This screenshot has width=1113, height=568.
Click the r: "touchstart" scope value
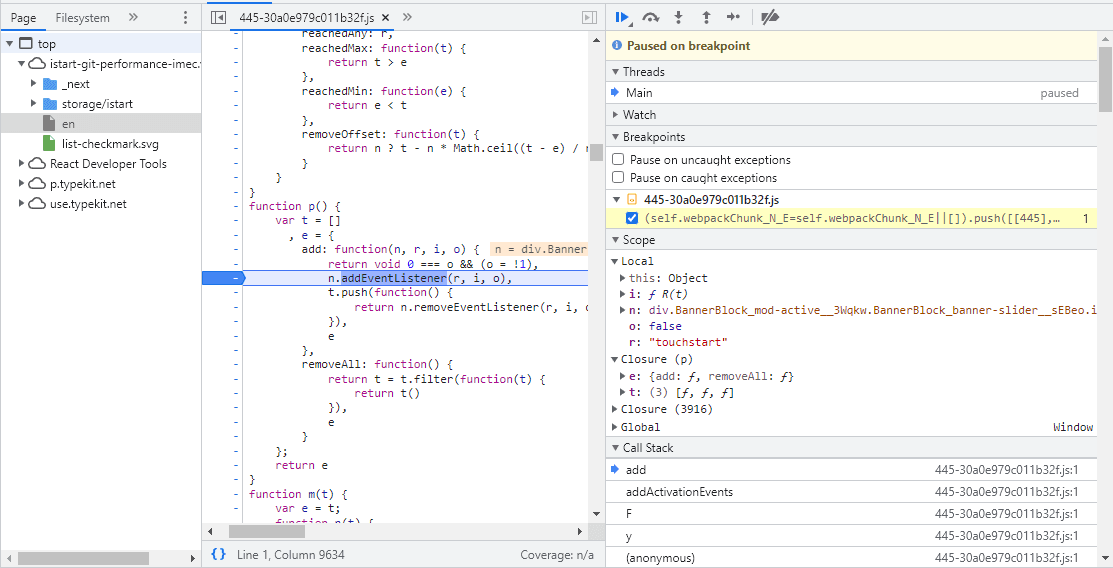coord(688,342)
